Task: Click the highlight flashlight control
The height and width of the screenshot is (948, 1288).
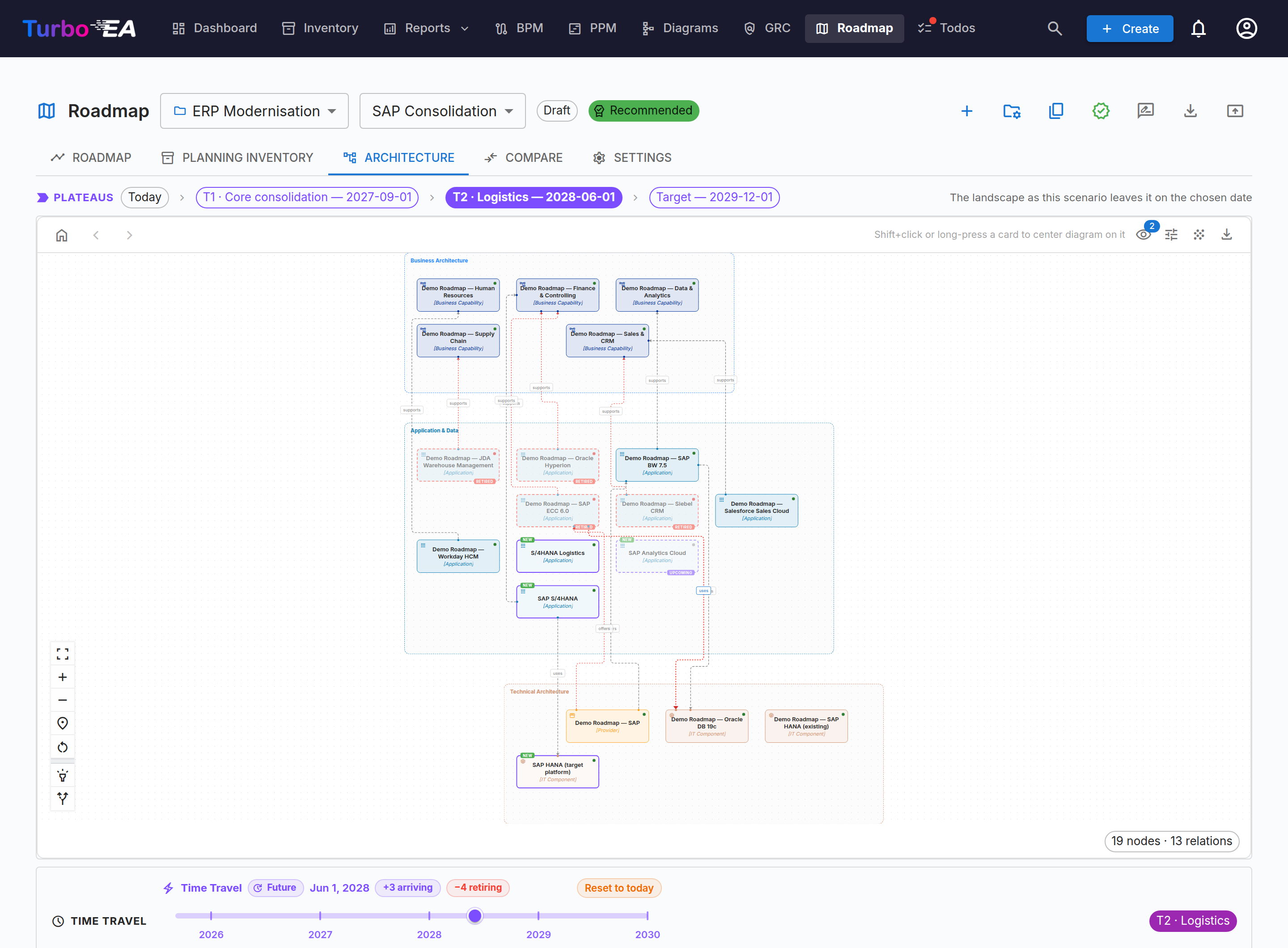Action: coord(63,776)
